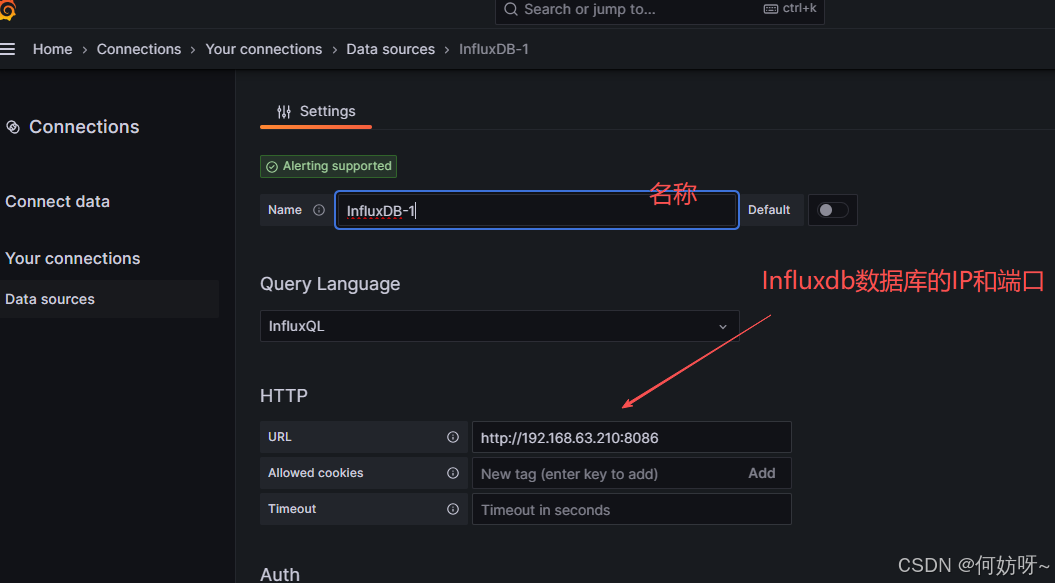Open the hamburger navigation menu

coord(7,49)
